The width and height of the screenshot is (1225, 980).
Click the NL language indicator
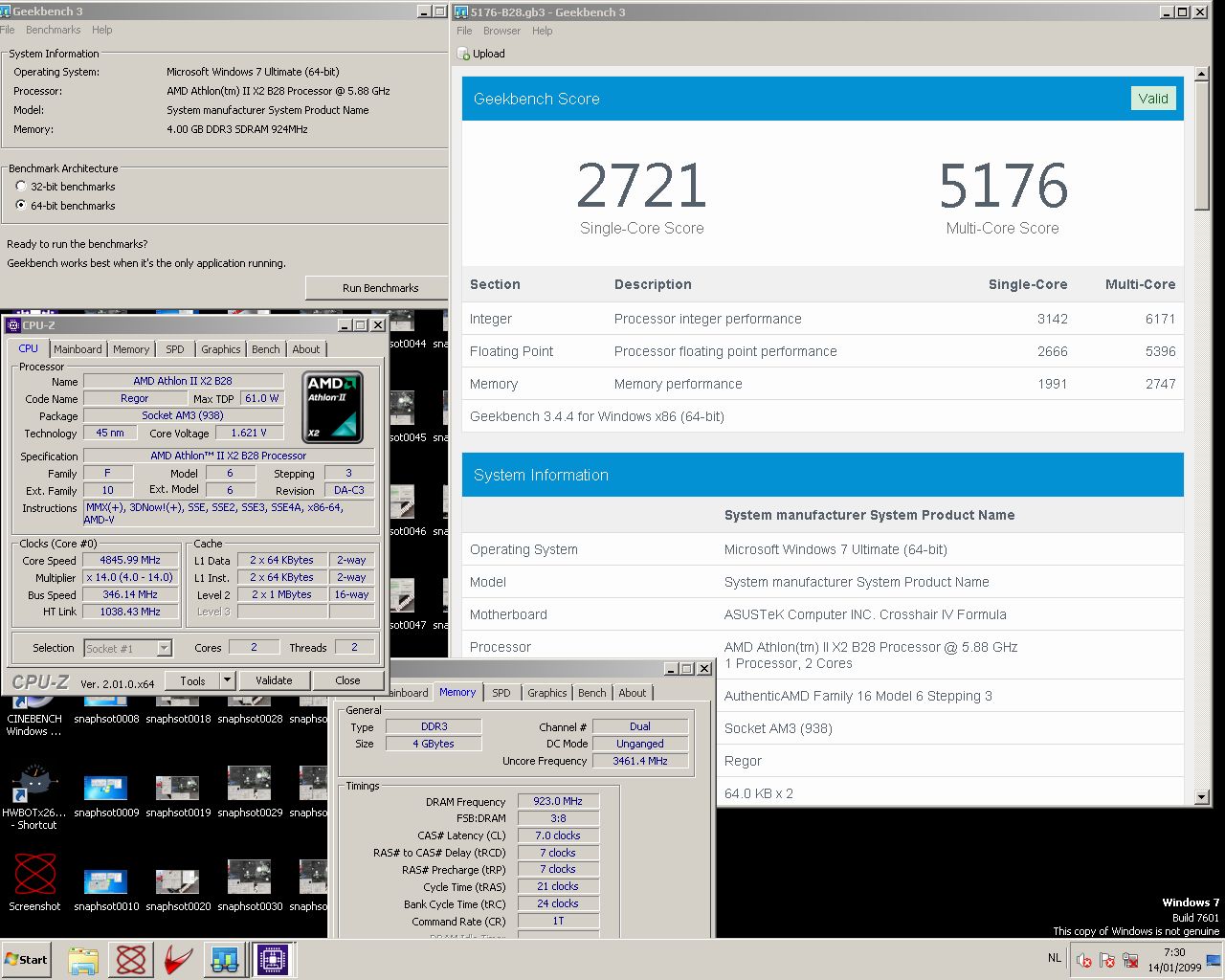coord(1054,957)
